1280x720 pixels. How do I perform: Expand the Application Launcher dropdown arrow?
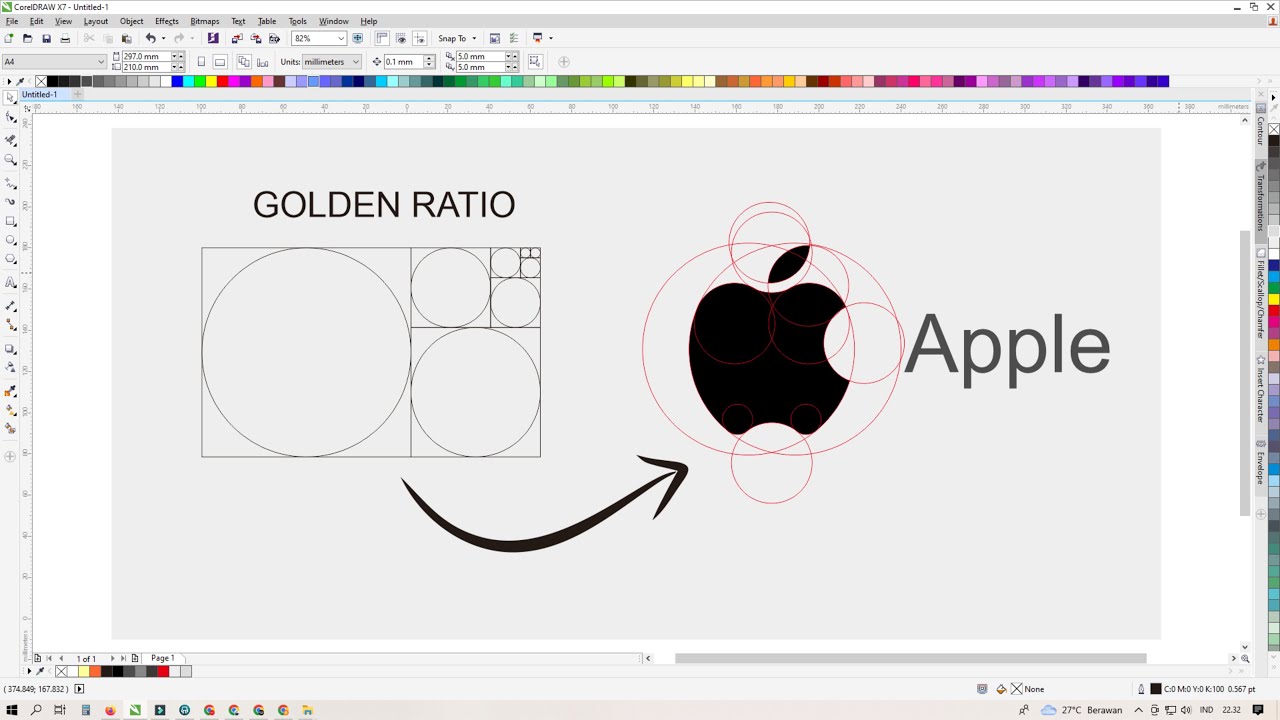pos(551,38)
